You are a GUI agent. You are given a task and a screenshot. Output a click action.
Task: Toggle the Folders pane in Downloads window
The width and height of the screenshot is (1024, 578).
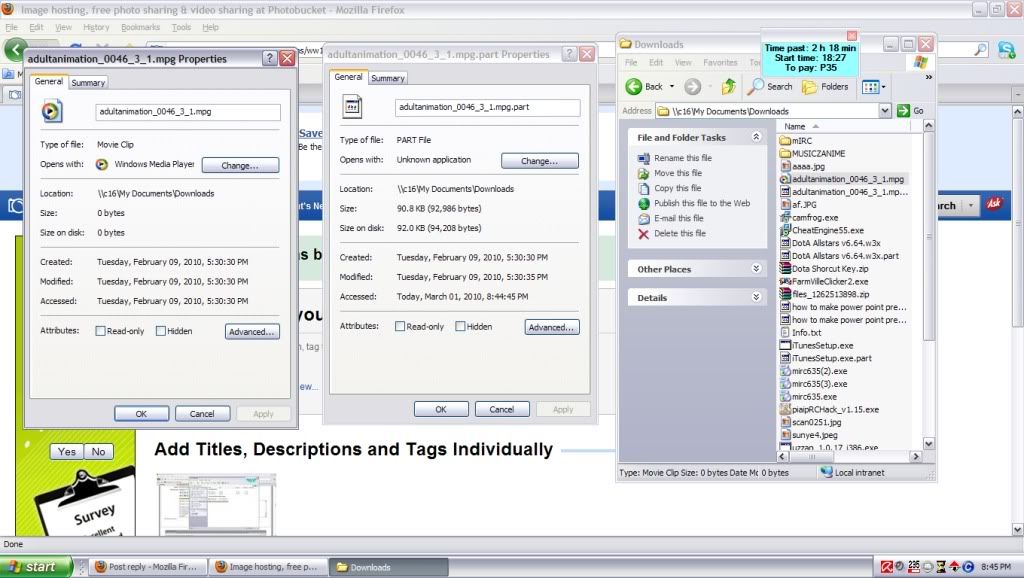pyautogui.click(x=825, y=86)
